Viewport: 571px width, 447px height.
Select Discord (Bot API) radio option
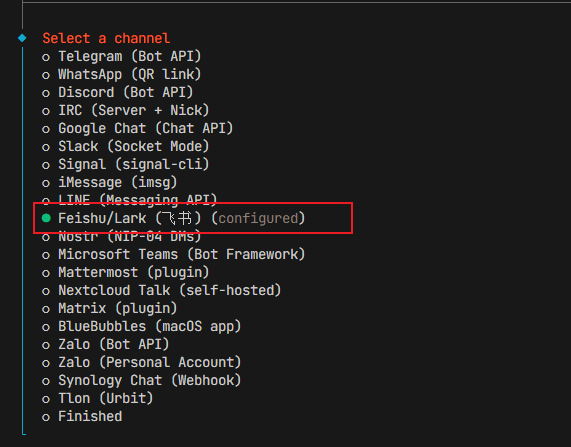tap(118, 93)
